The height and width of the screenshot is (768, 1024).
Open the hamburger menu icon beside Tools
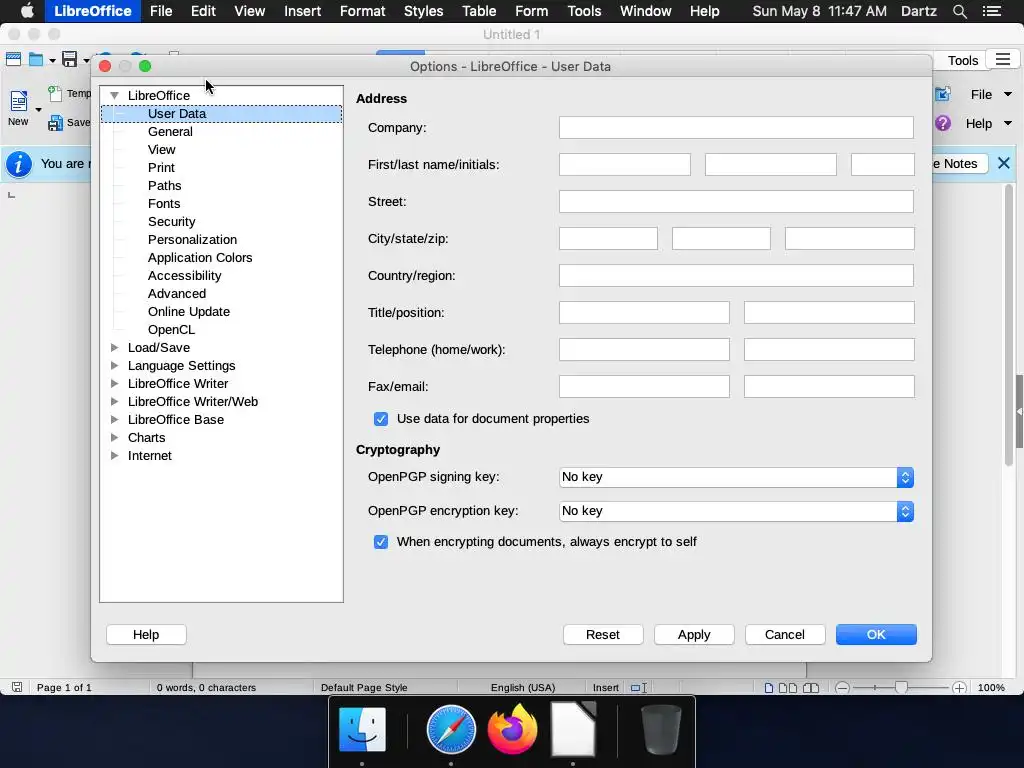click(x=1003, y=60)
